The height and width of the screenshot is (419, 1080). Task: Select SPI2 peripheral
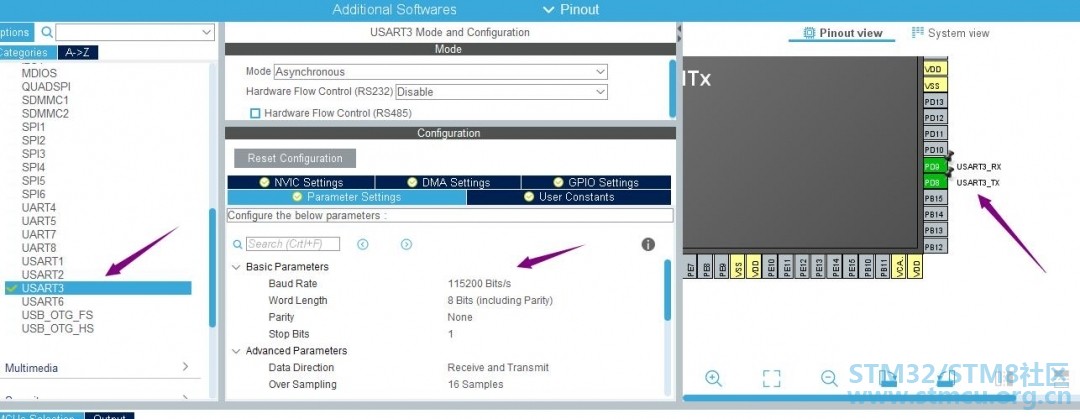[x=33, y=141]
